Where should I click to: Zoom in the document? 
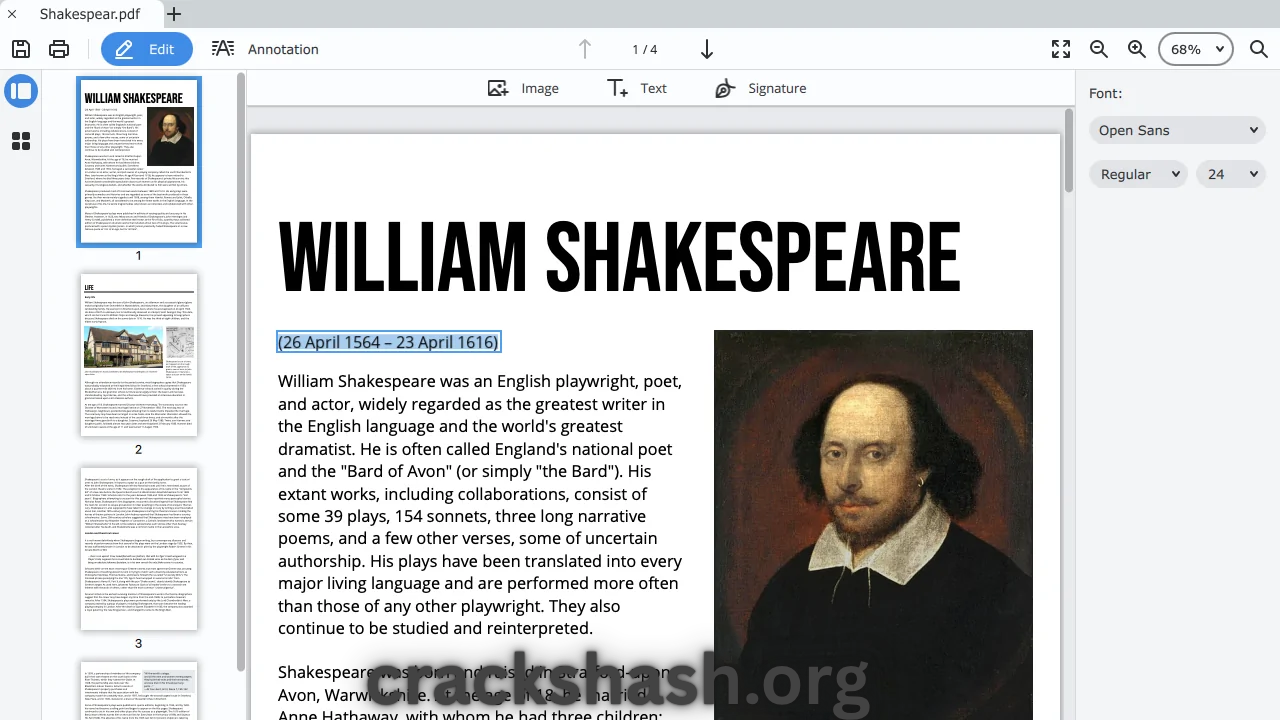pyautogui.click(x=1137, y=49)
